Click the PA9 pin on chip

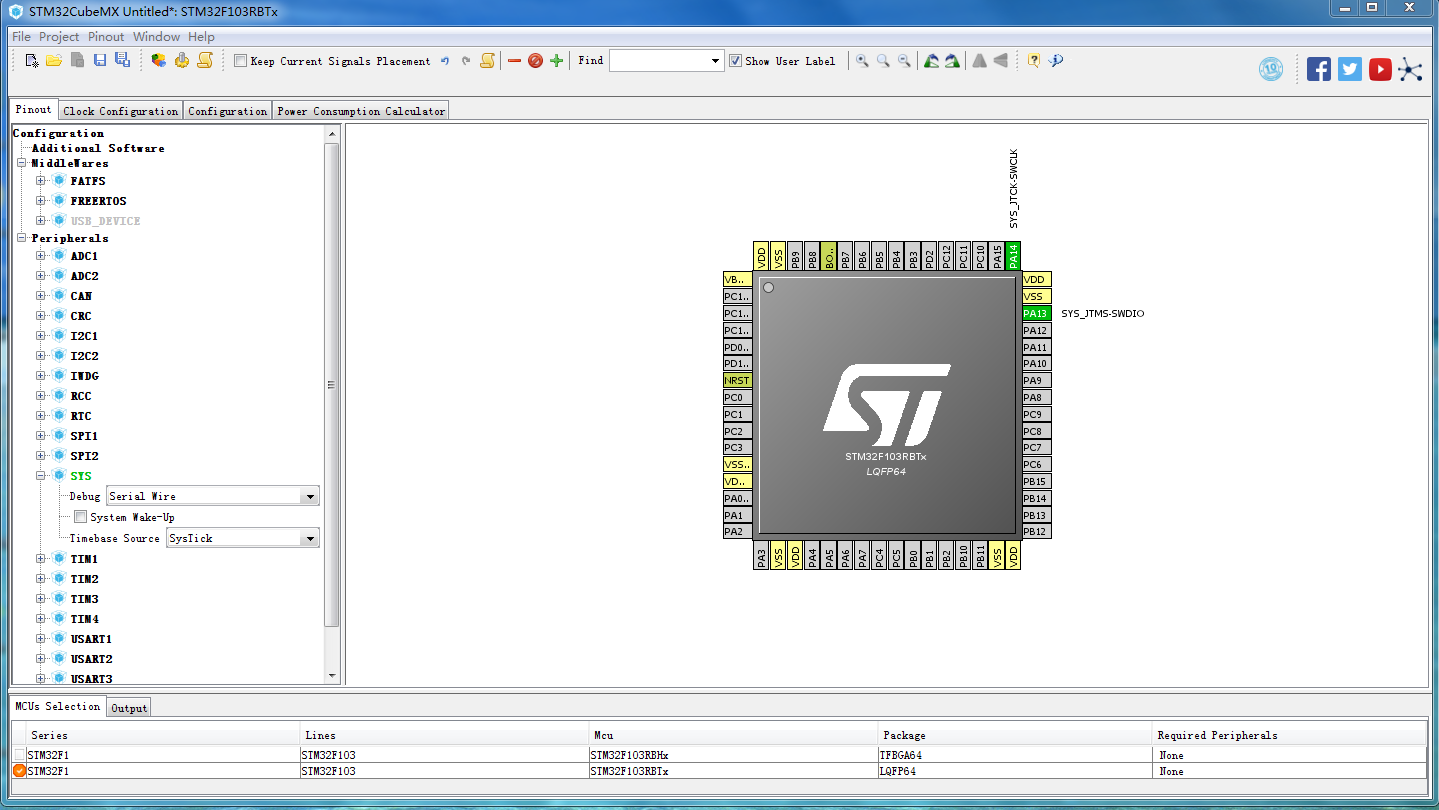[x=1036, y=380]
